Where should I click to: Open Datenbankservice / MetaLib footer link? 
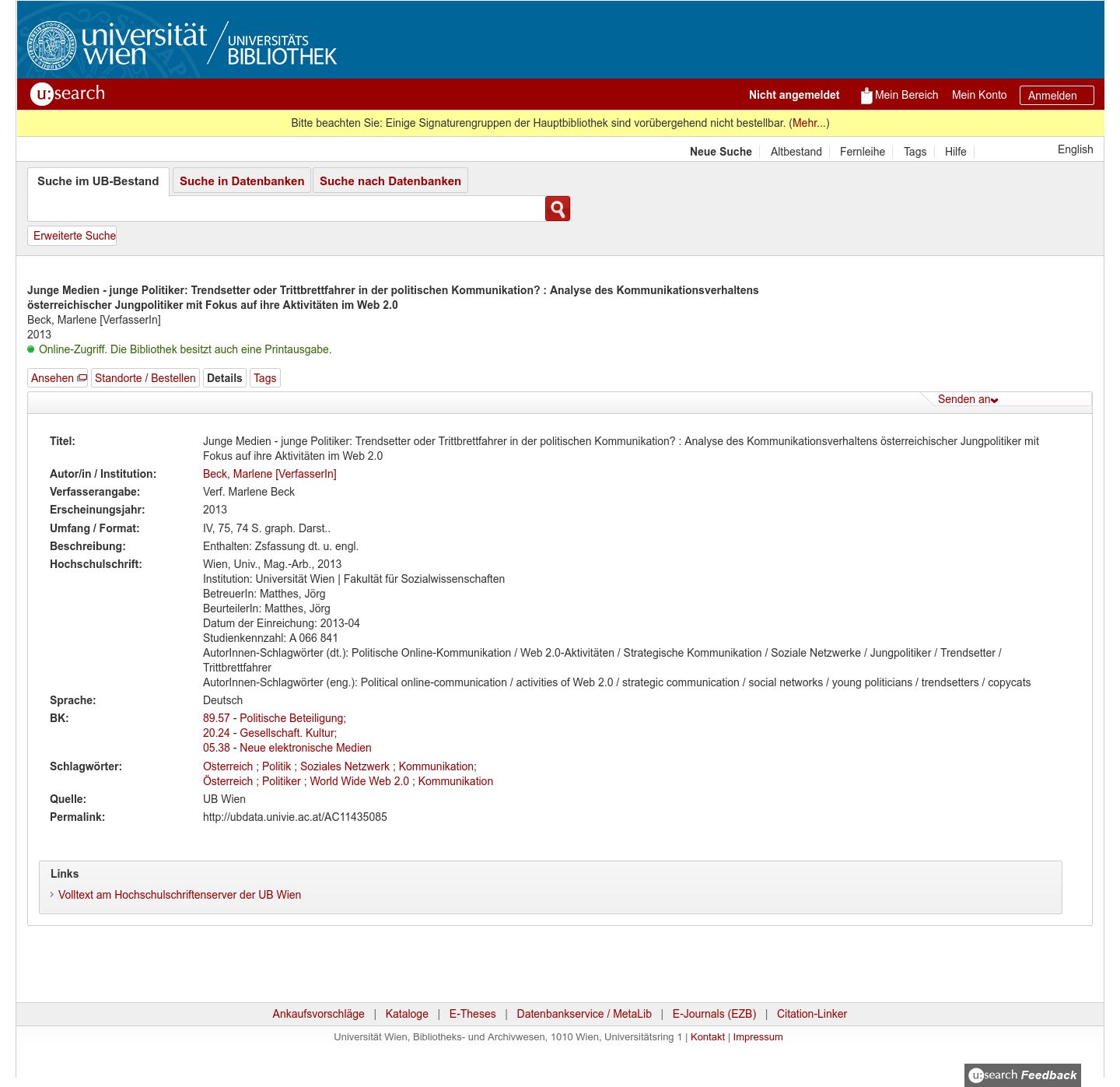584,1014
